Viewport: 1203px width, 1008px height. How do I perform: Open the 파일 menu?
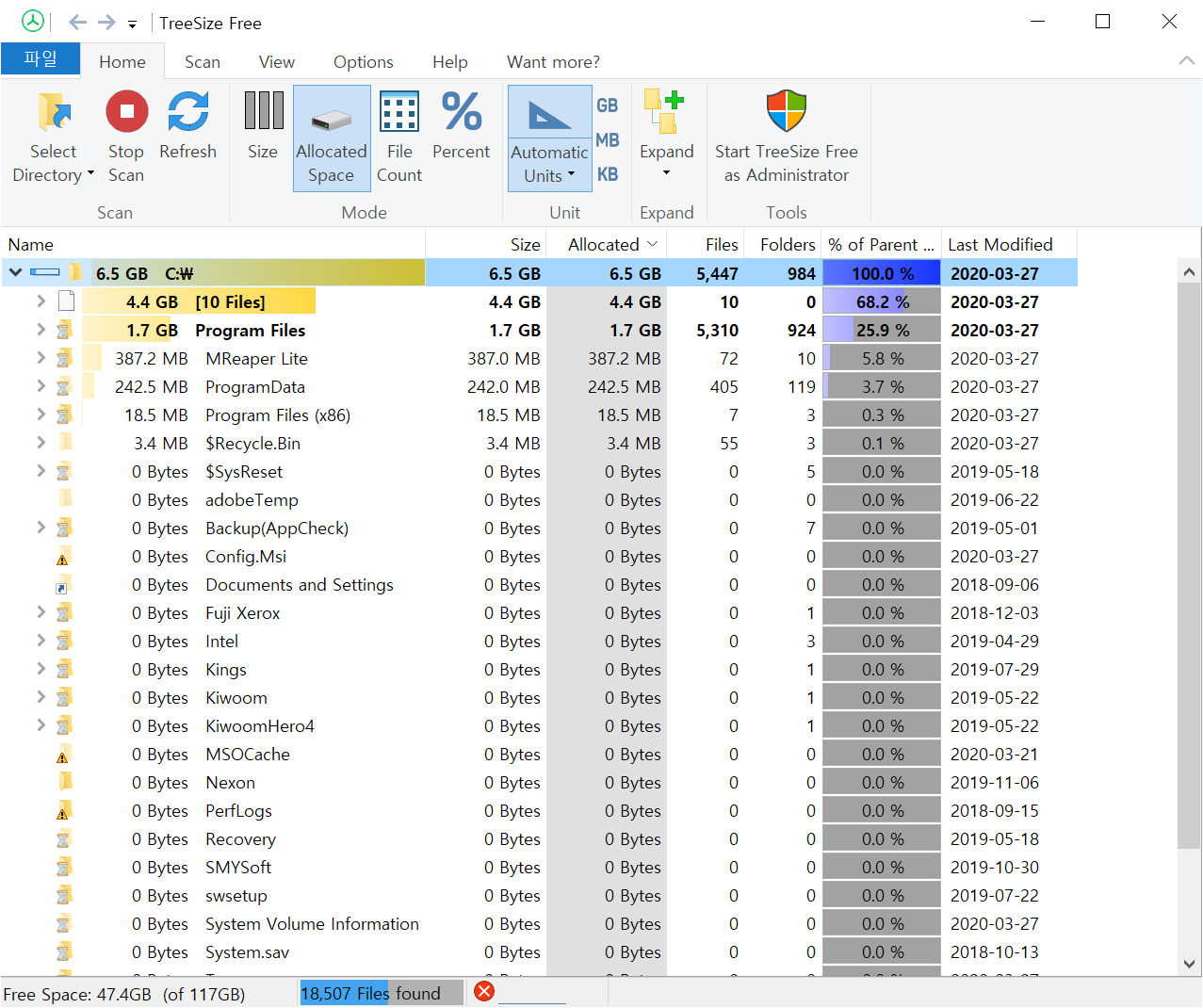click(x=41, y=58)
